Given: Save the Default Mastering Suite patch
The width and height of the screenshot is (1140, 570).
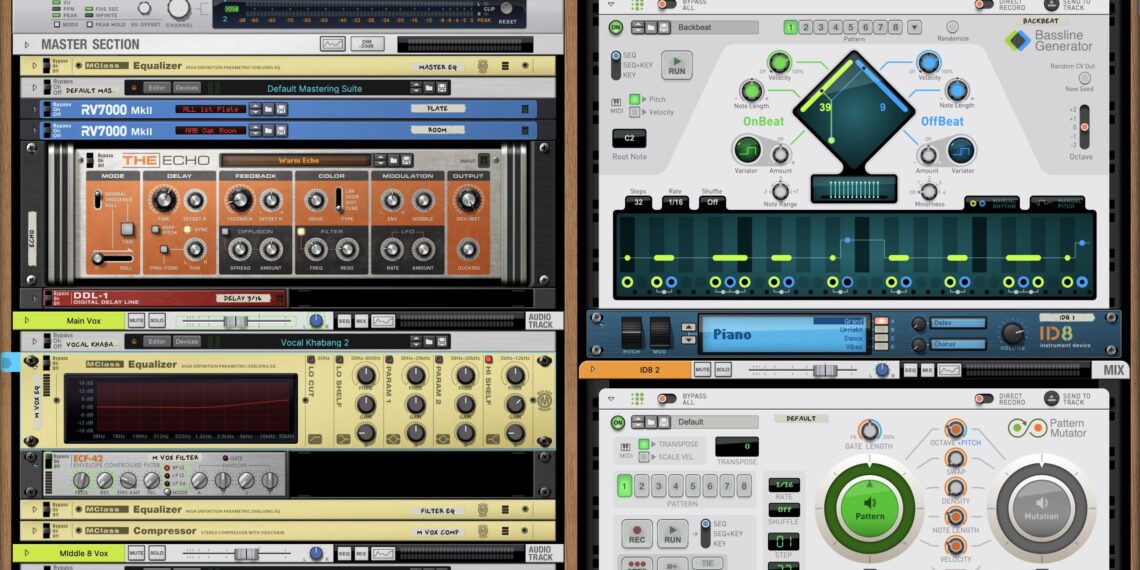Looking at the screenshot, I should coord(443,88).
